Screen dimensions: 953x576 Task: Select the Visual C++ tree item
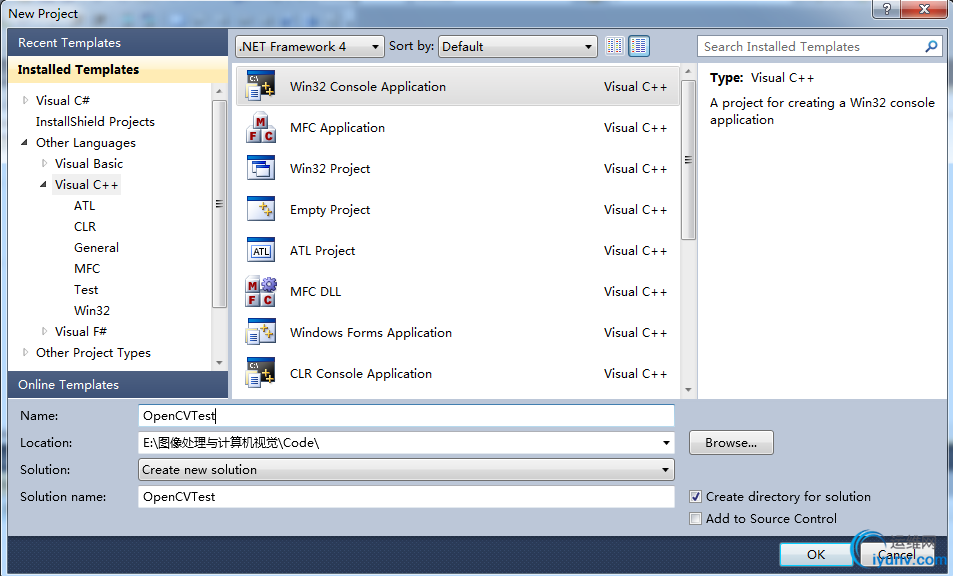86,185
